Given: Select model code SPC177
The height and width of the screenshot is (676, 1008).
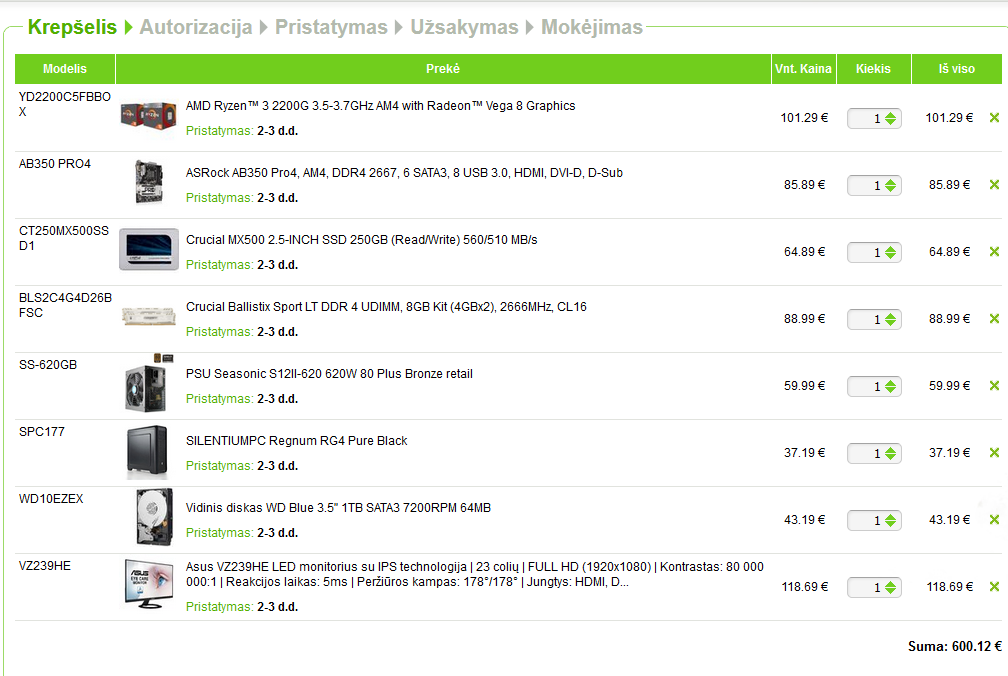Looking at the screenshot, I should tap(42, 432).
